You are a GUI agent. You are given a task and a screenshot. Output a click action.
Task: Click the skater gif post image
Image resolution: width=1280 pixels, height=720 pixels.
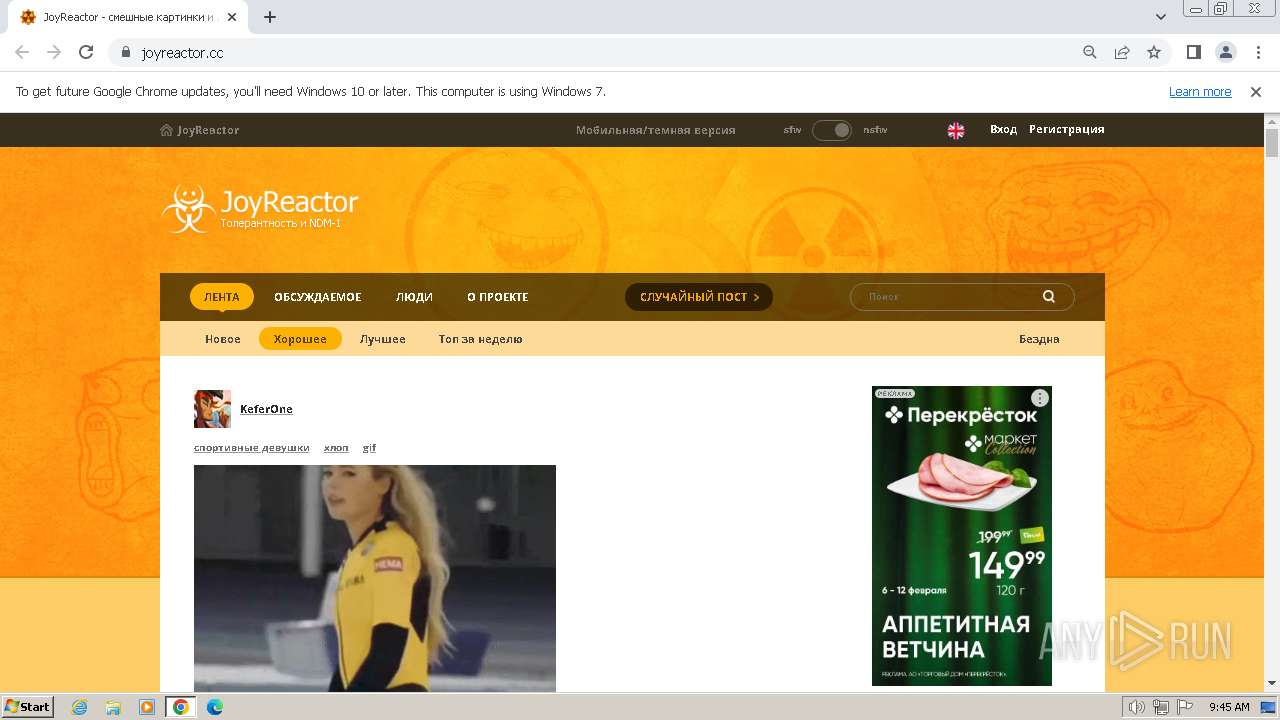point(375,578)
